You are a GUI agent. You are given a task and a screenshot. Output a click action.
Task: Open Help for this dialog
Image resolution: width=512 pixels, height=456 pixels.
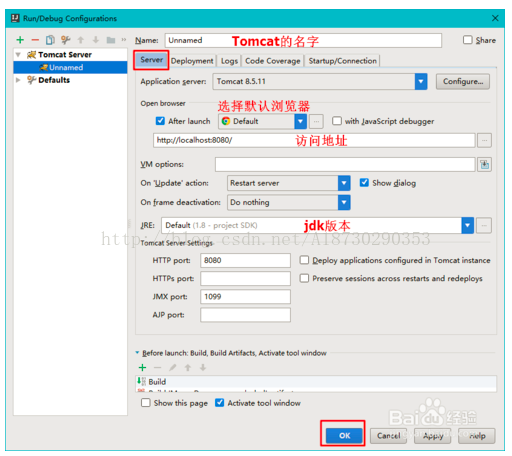[x=477, y=436]
